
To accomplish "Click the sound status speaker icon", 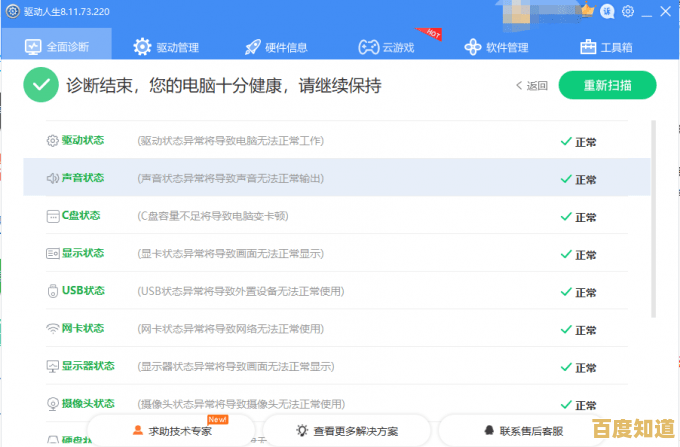I will pyautogui.click(x=53, y=178).
